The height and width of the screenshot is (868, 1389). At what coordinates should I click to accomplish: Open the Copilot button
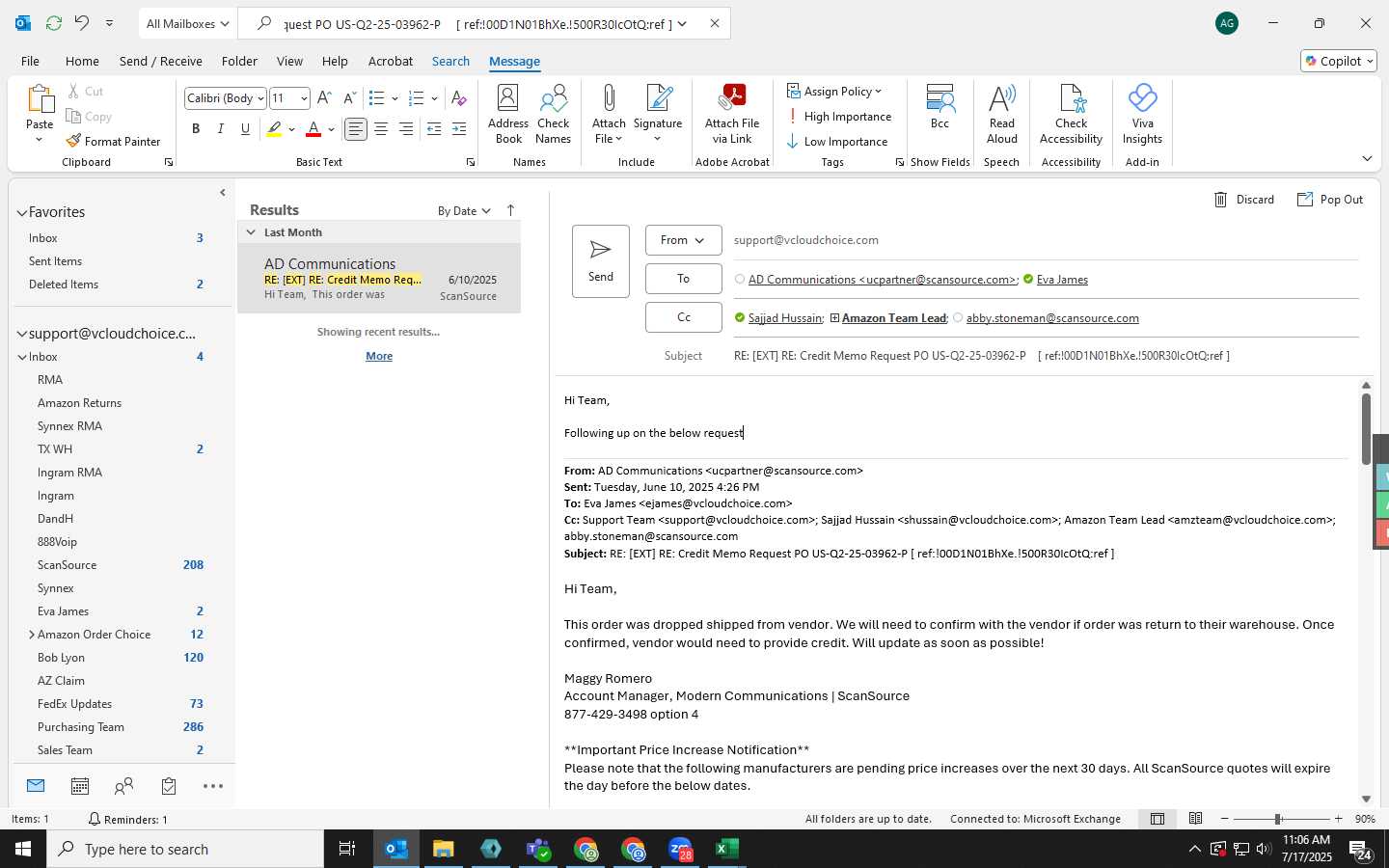tap(1338, 61)
